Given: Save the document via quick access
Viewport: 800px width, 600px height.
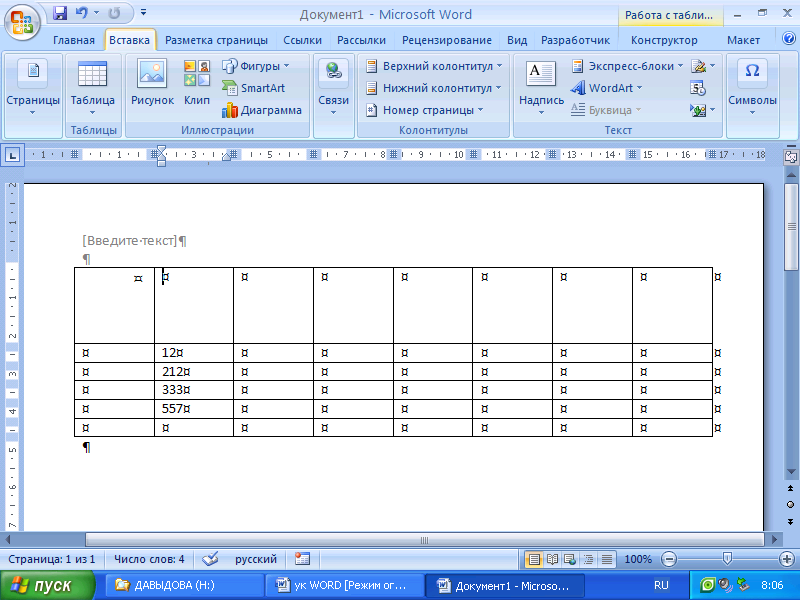Looking at the screenshot, I should click(60, 13).
